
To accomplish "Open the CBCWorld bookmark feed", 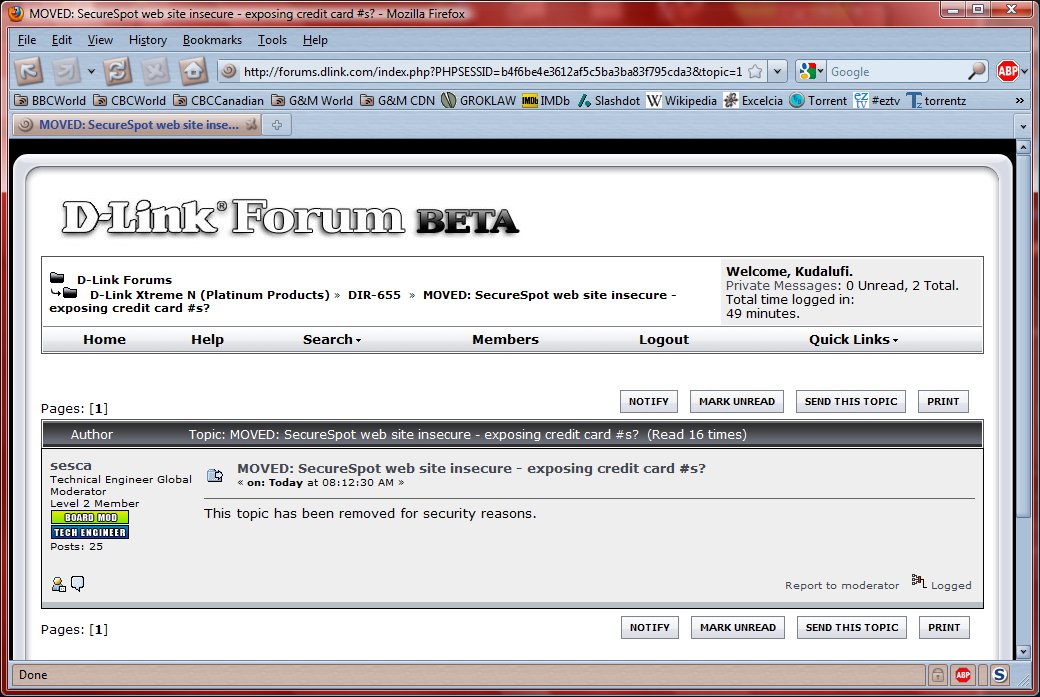I will point(129,101).
